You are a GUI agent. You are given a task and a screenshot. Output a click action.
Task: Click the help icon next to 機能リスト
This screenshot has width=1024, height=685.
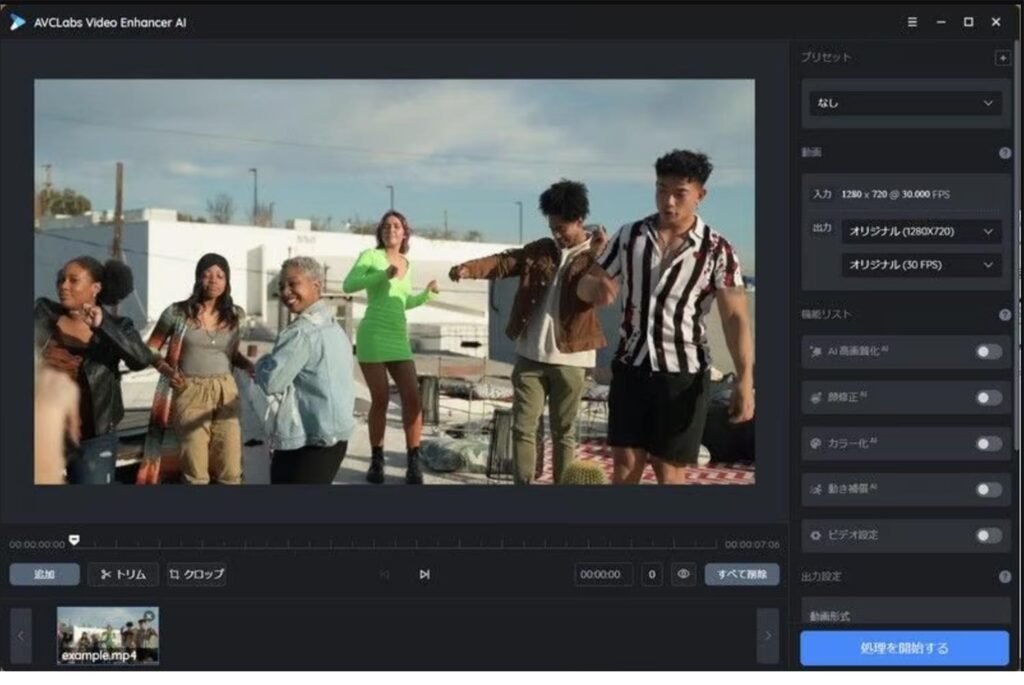1005,314
